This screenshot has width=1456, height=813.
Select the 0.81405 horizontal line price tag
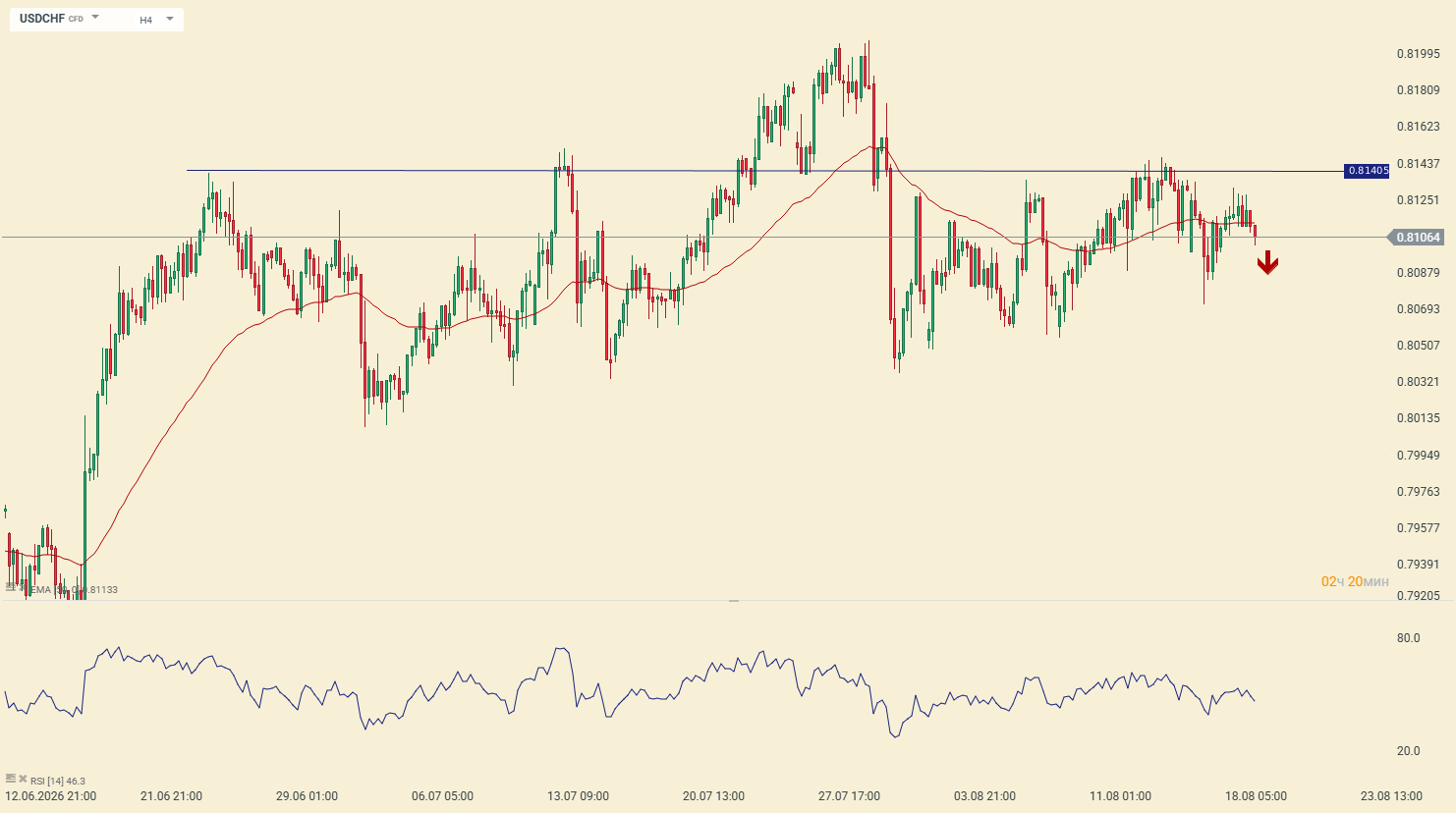(1368, 171)
